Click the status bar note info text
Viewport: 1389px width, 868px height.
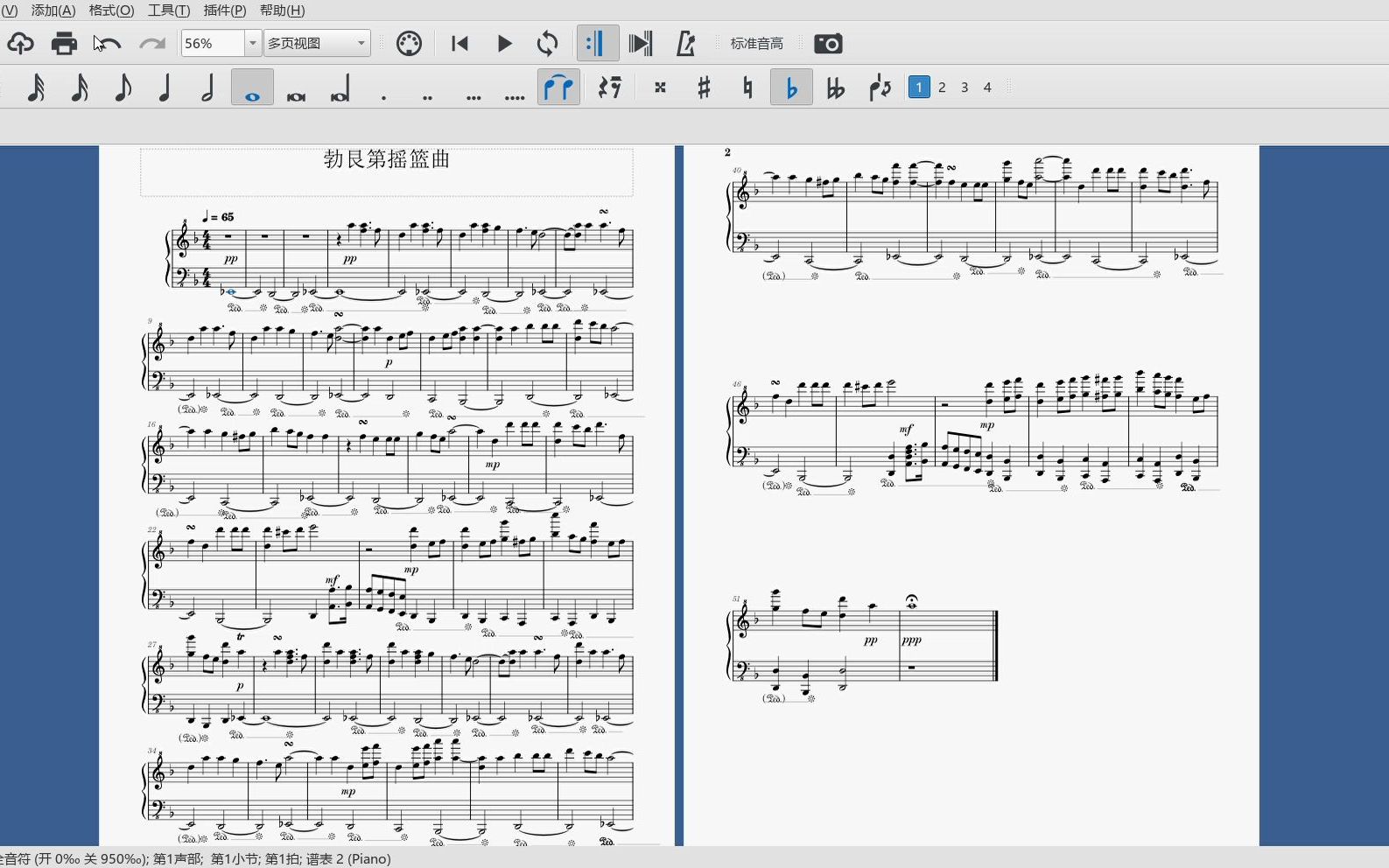[195, 859]
